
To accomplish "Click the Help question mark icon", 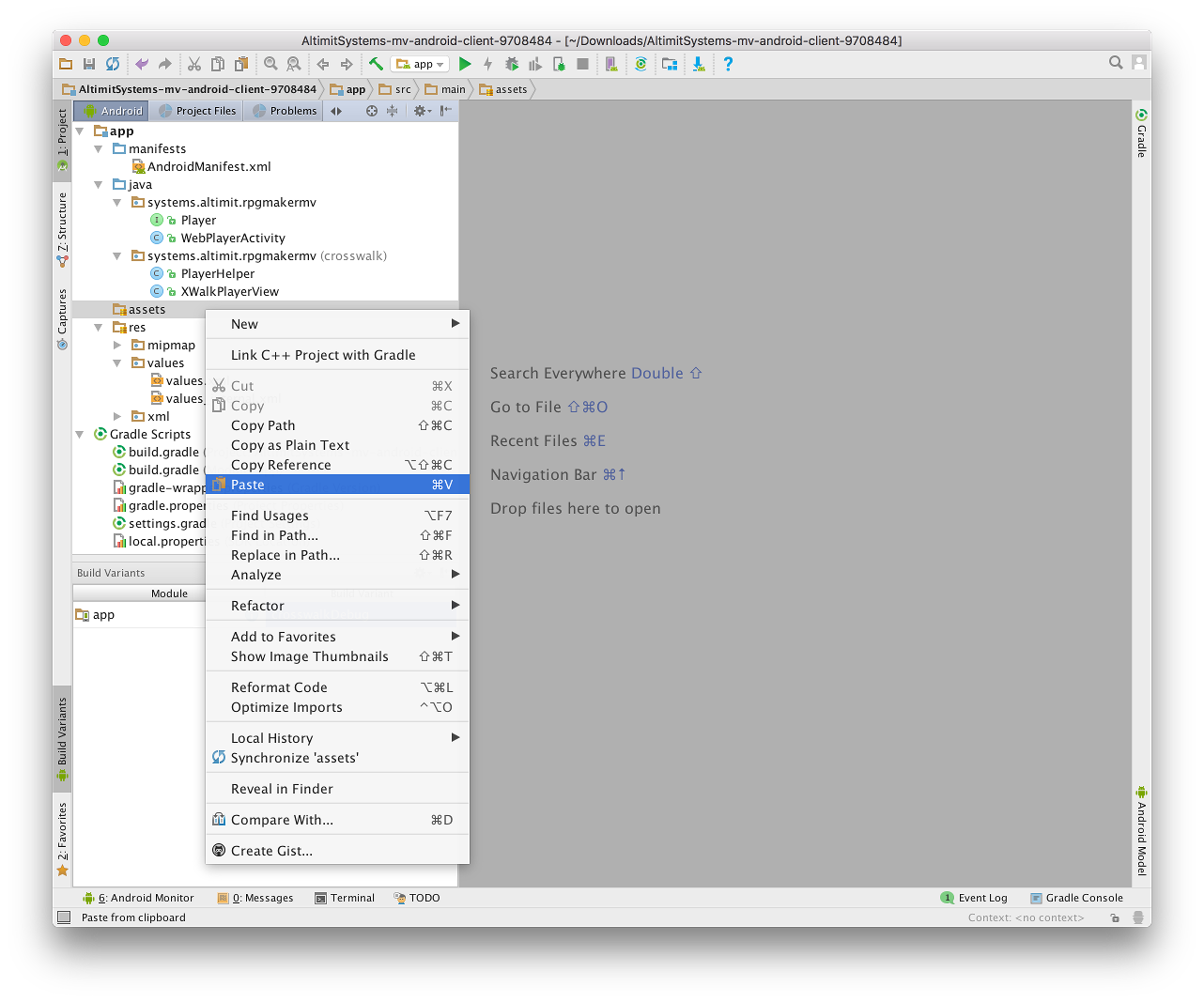I will point(728,64).
